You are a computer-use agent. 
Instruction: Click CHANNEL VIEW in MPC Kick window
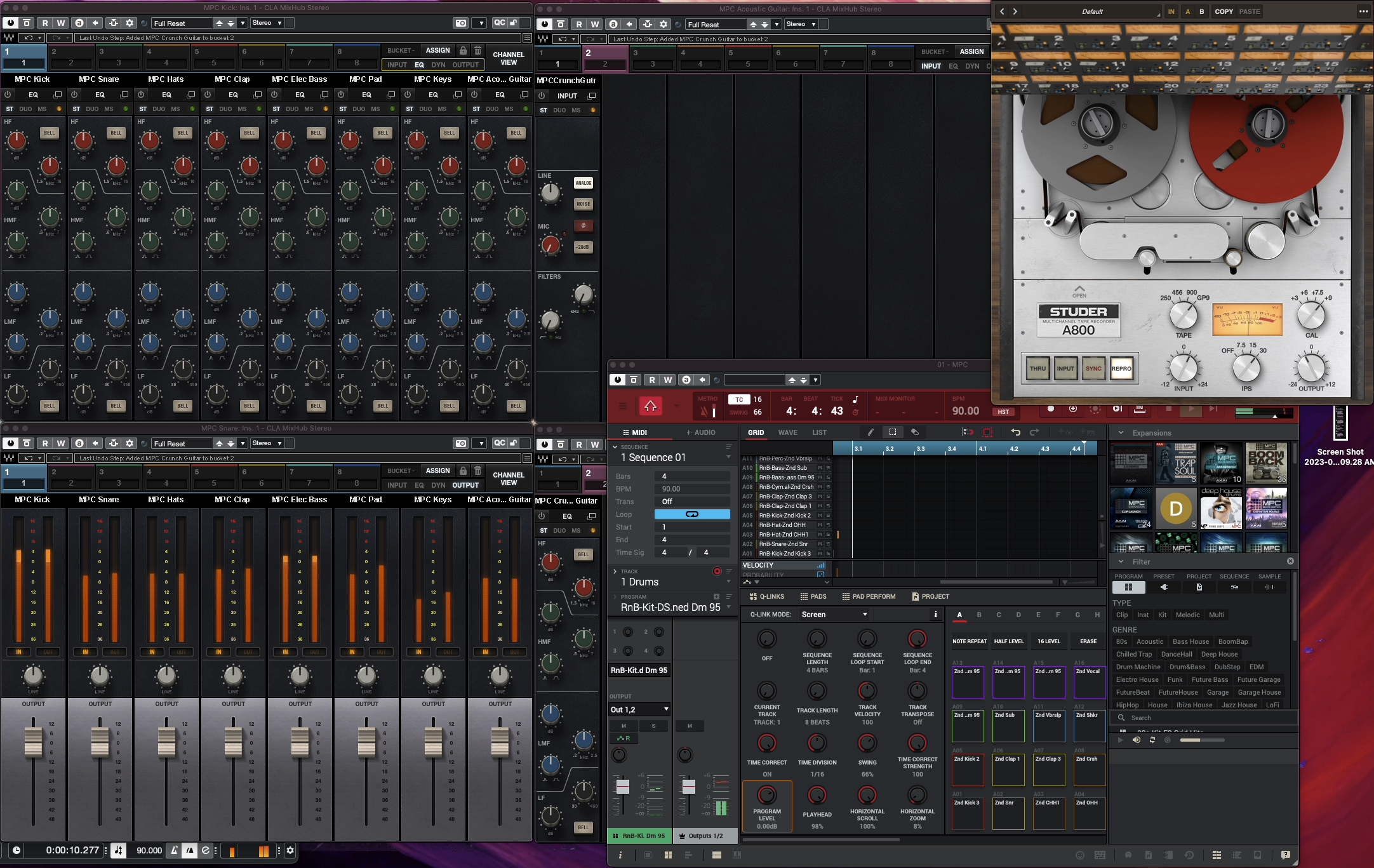click(509, 58)
